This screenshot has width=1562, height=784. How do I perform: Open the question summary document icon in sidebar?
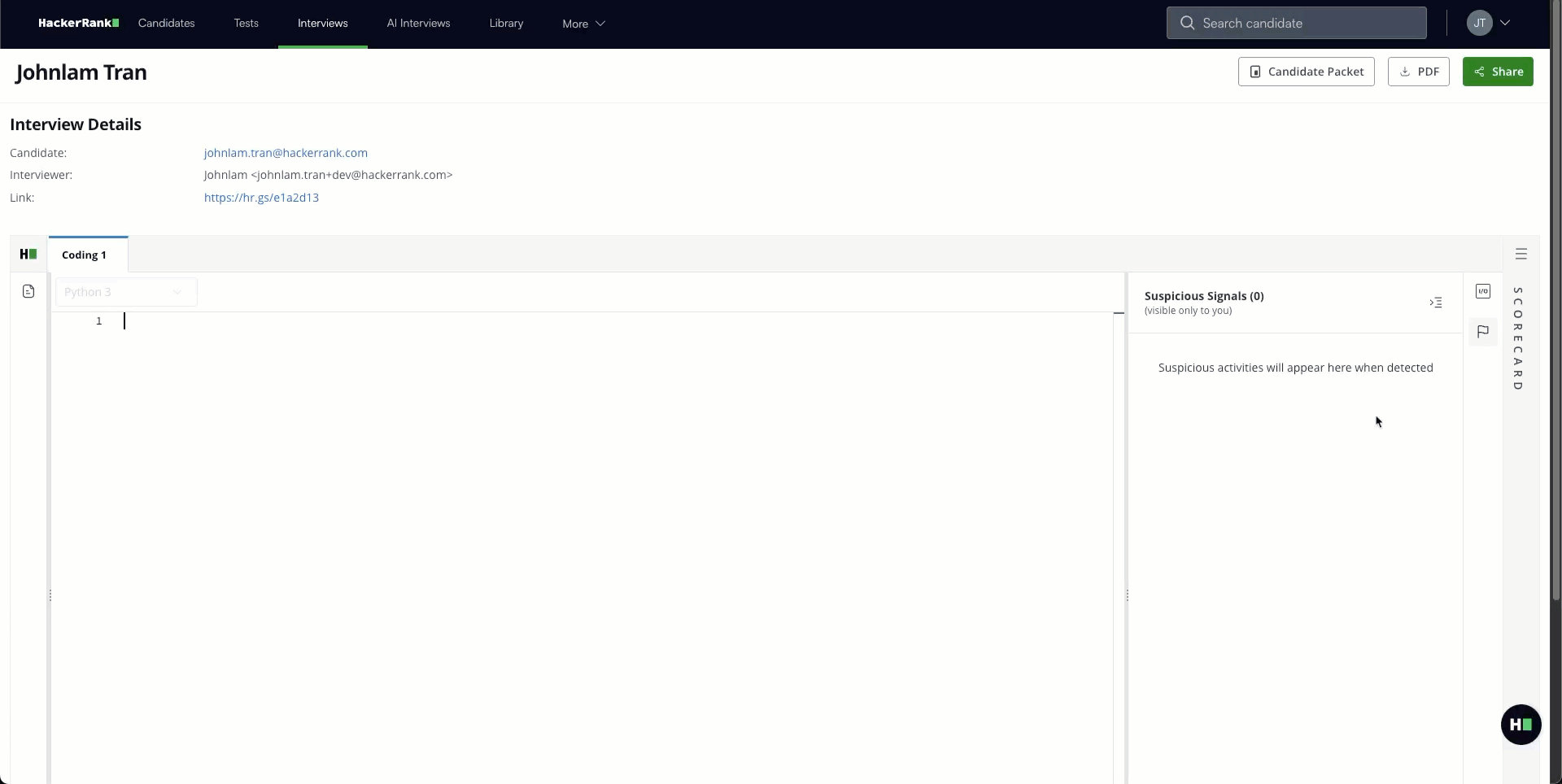click(28, 290)
